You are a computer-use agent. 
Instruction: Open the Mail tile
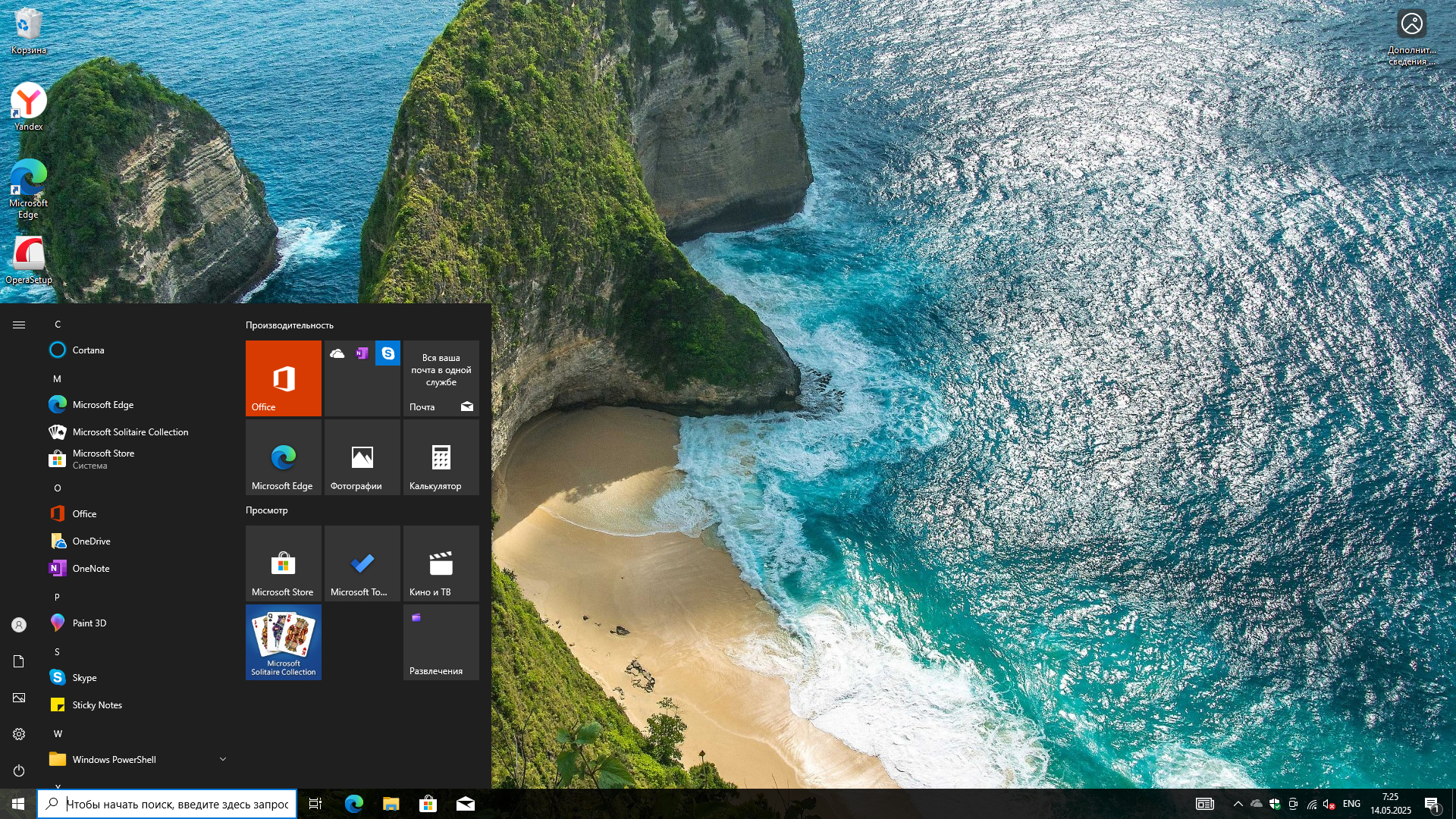[441, 378]
